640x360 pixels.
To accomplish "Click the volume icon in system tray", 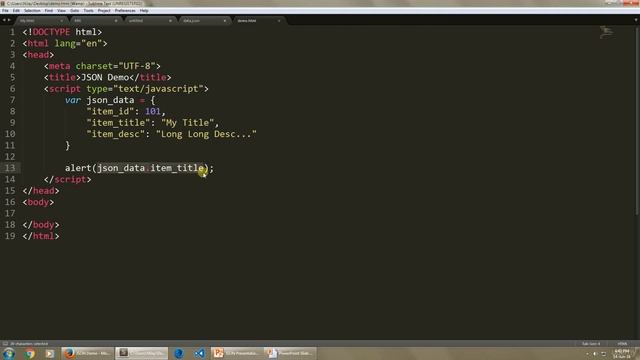I will [x=595, y=354].
